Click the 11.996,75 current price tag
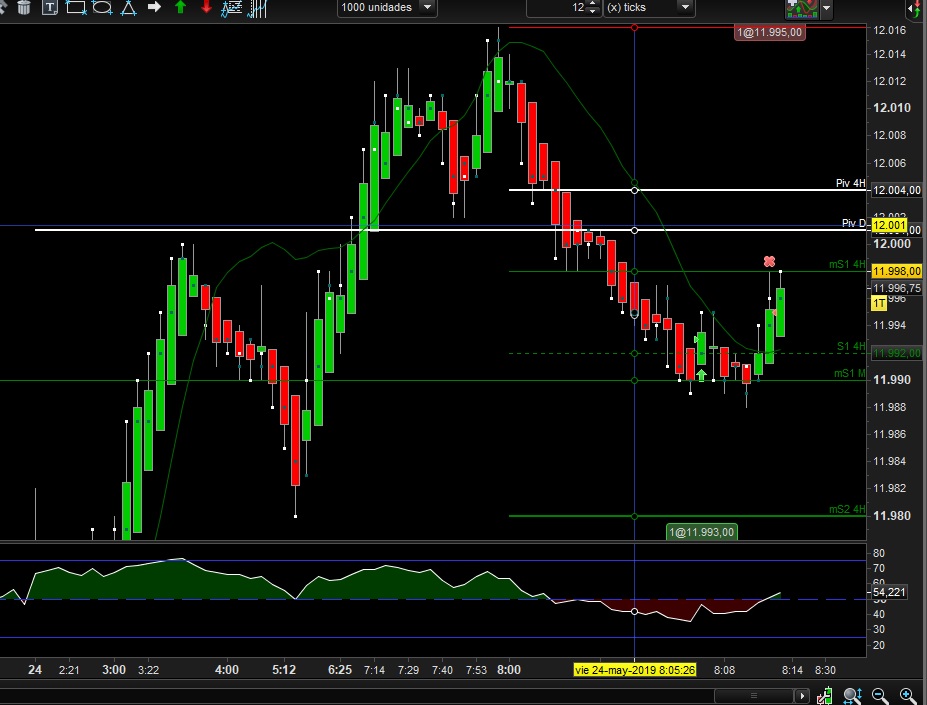Image resolution: width=927 pixels, height=705 pixels. 897,288
